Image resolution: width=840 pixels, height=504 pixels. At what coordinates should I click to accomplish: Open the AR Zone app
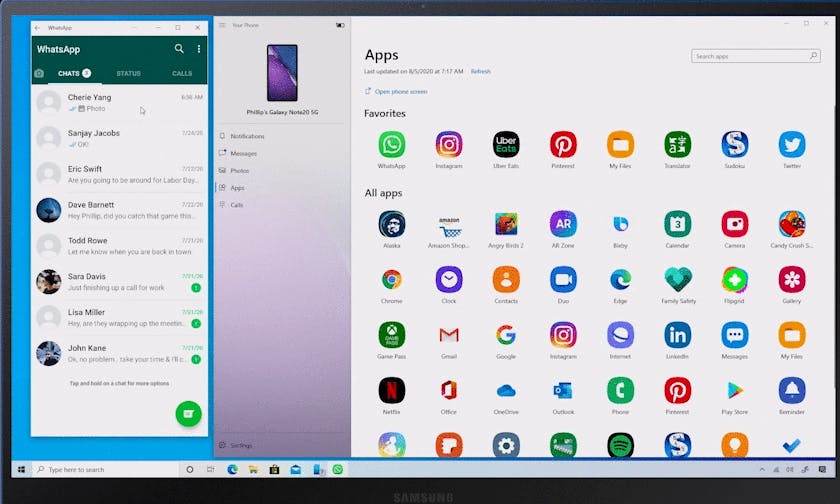pos(563,224)
